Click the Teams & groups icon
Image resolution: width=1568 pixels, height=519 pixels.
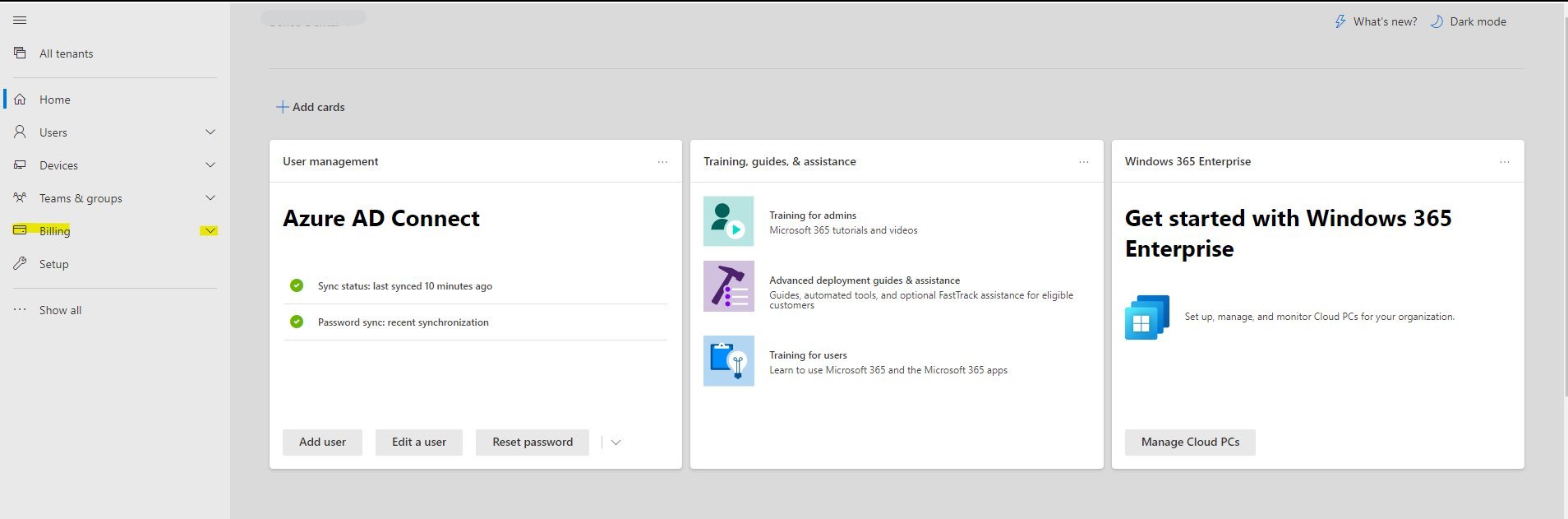click(20, 197)
